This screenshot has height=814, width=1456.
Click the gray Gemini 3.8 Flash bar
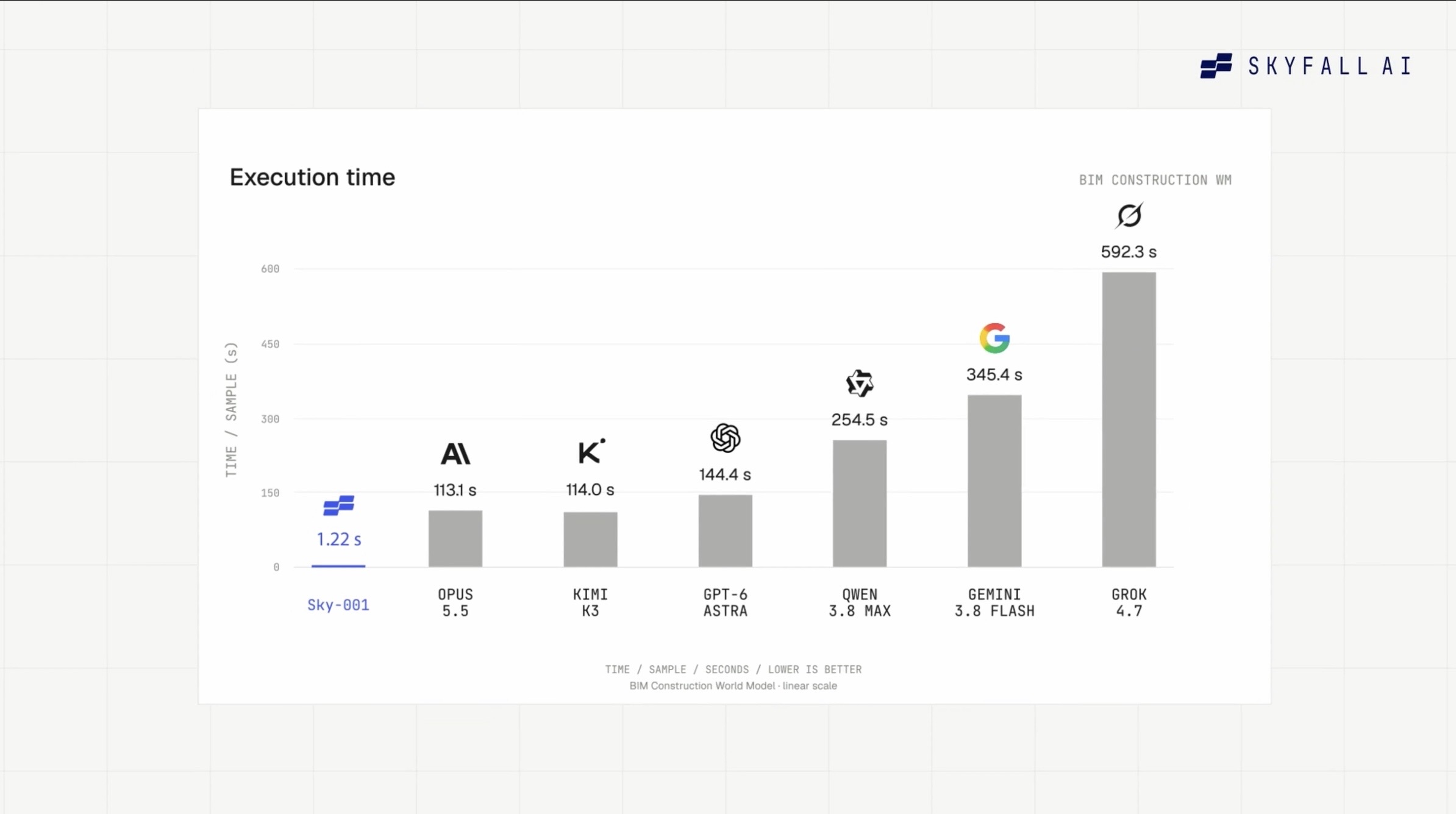point(994,480)
